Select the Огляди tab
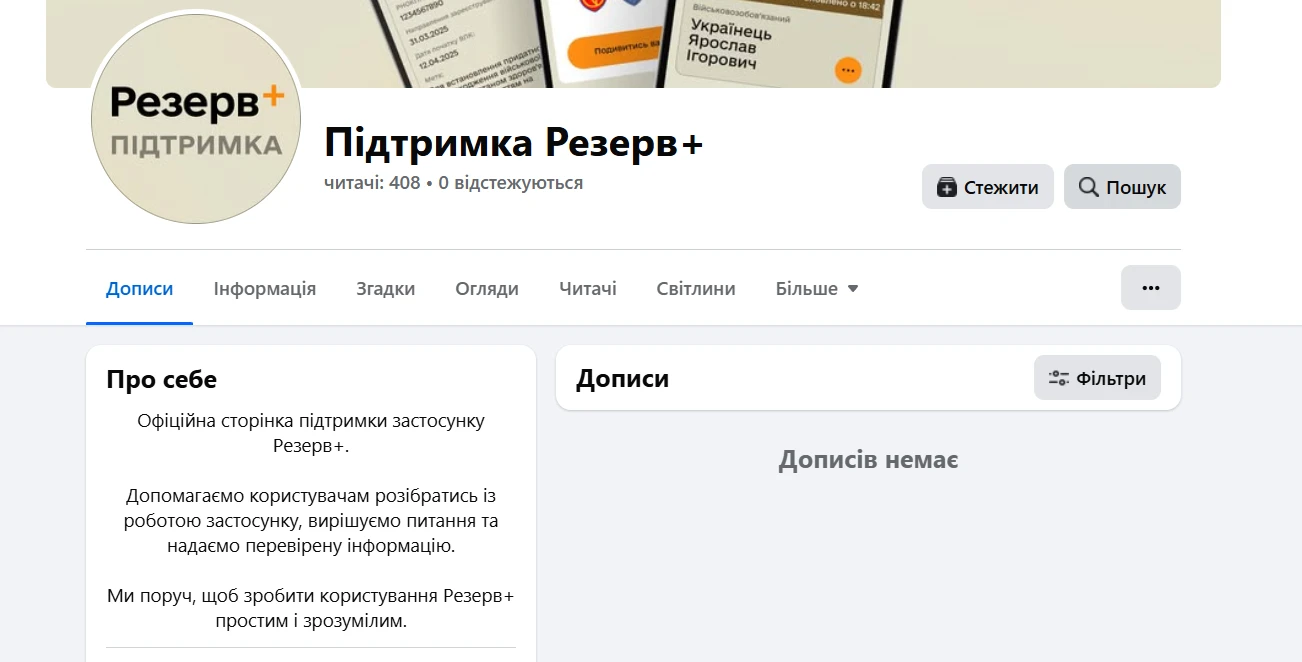The height and width of the screenshot is (662, 1302). tap(487, 289)
